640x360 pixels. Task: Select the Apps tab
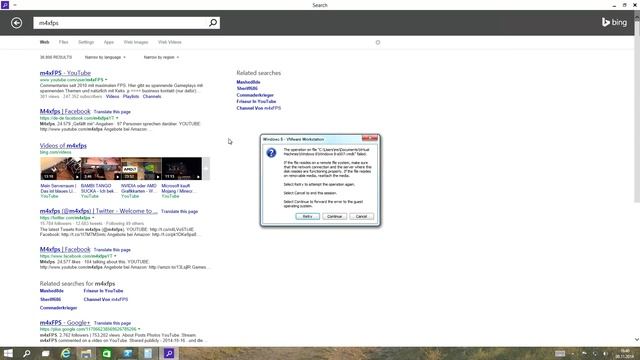109,42
